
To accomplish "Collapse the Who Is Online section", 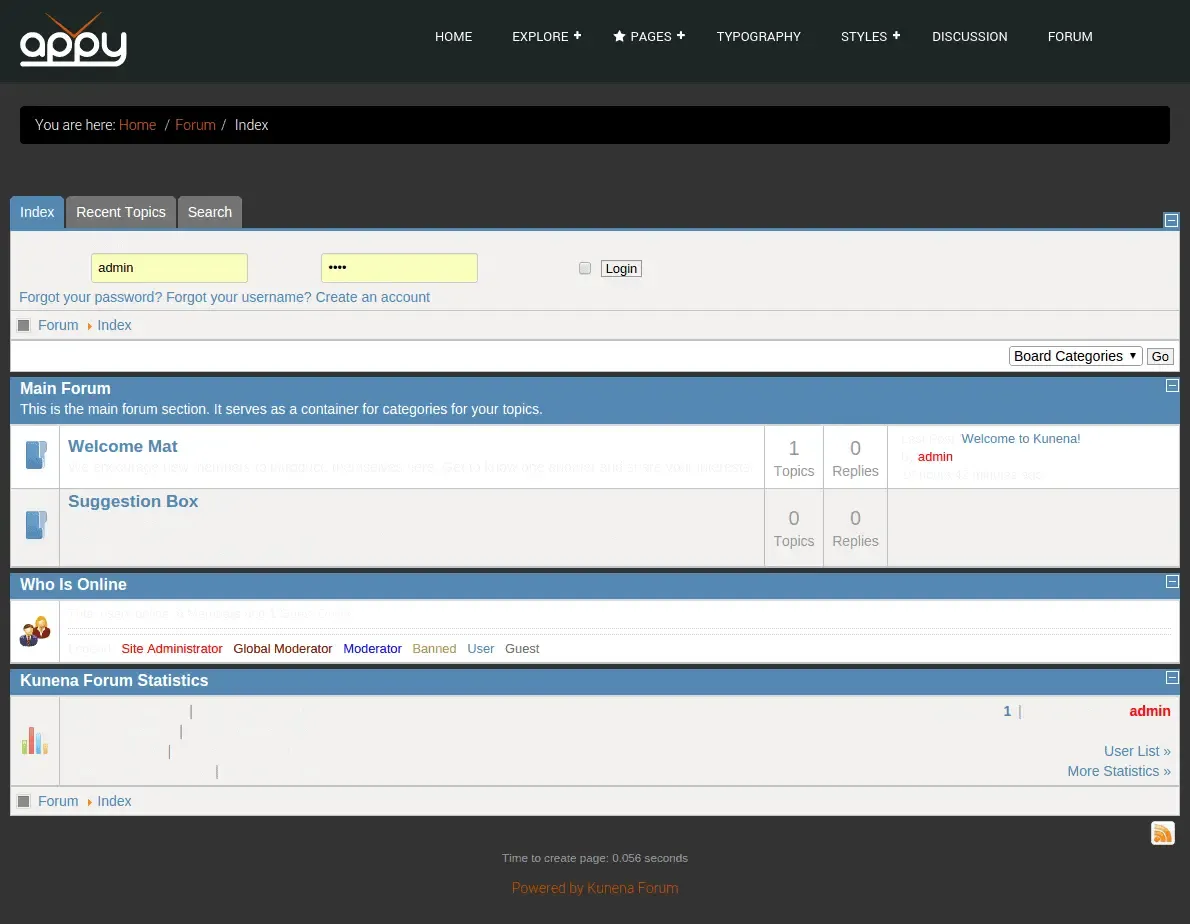I will 1172,582.
